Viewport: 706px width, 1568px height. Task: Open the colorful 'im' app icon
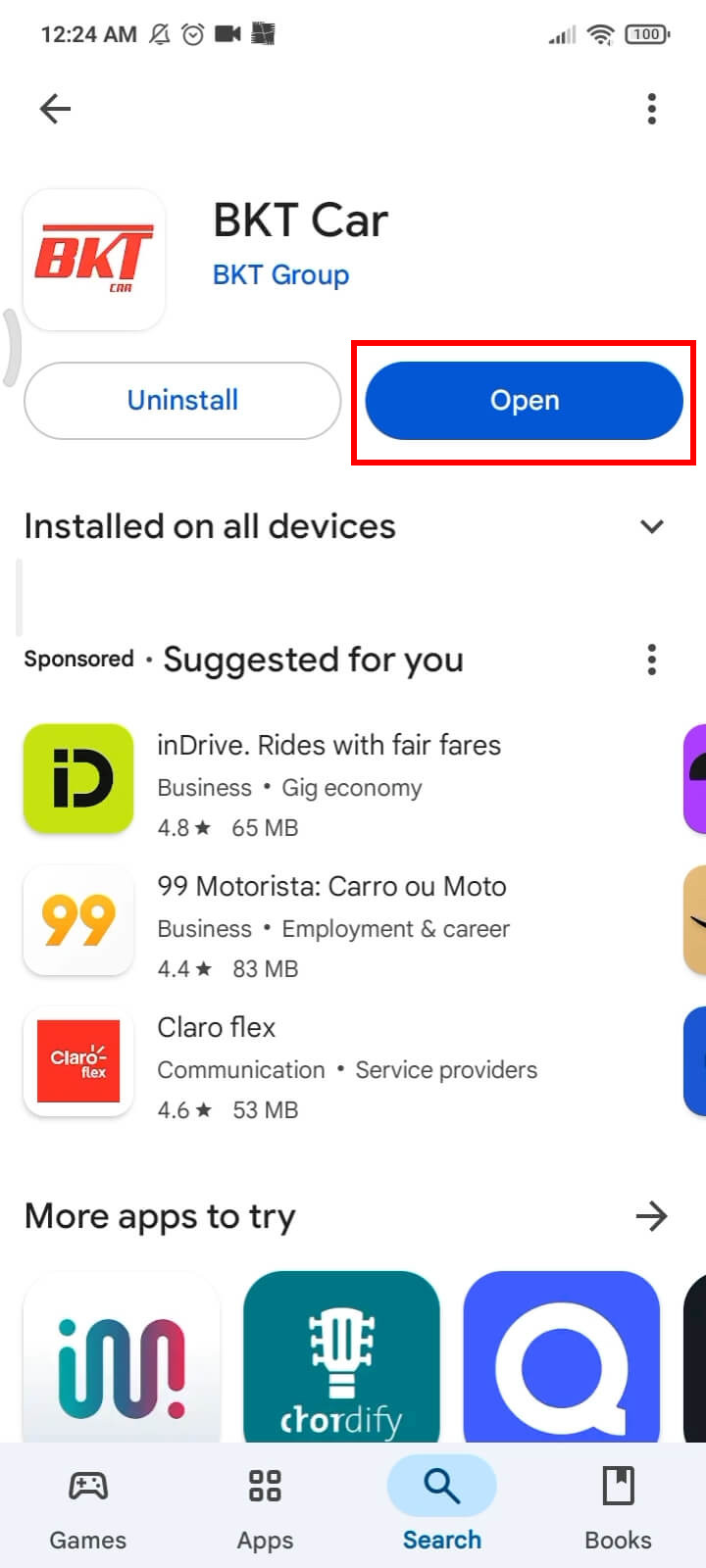[x=122, y=1357]
